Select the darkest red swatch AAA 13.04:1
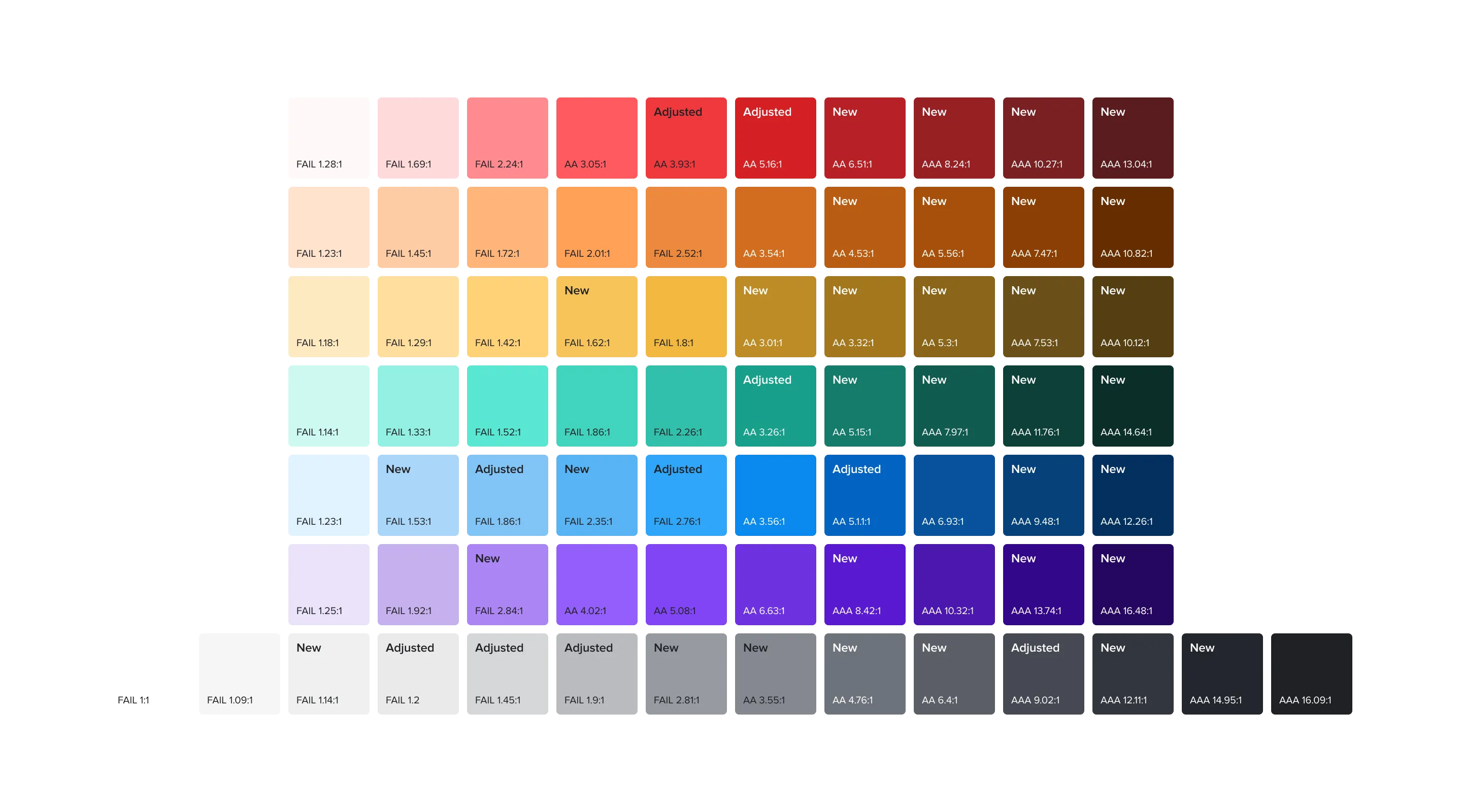Viewport: 1462px width, 812px height. 1132,138
